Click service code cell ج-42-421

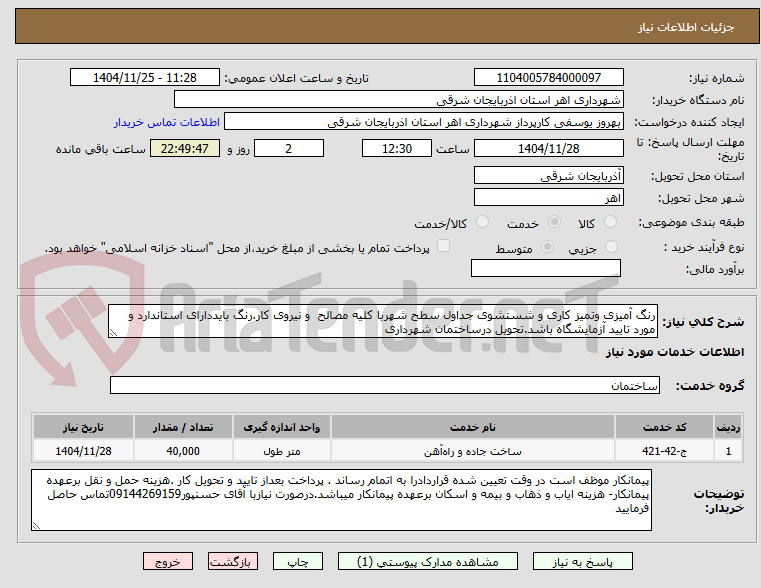click(x=664, y=451)
